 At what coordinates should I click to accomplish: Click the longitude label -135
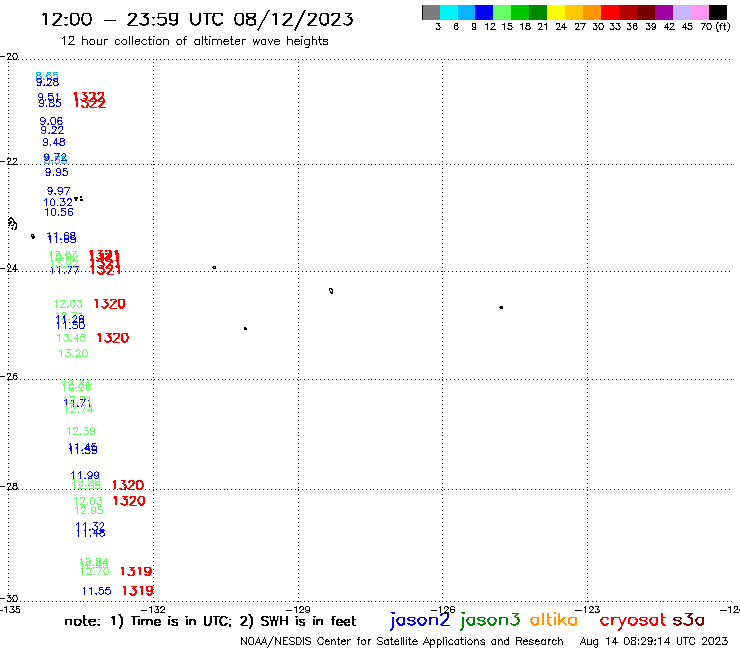tap(10, 609)
